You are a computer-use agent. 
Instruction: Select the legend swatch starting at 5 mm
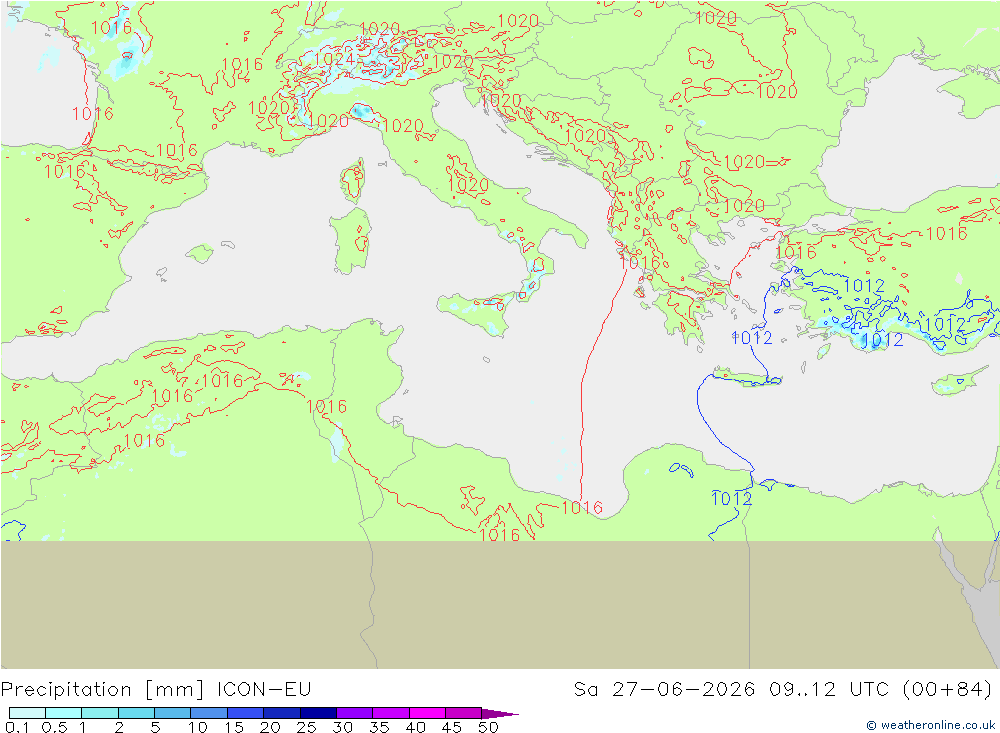coord(172,713)
